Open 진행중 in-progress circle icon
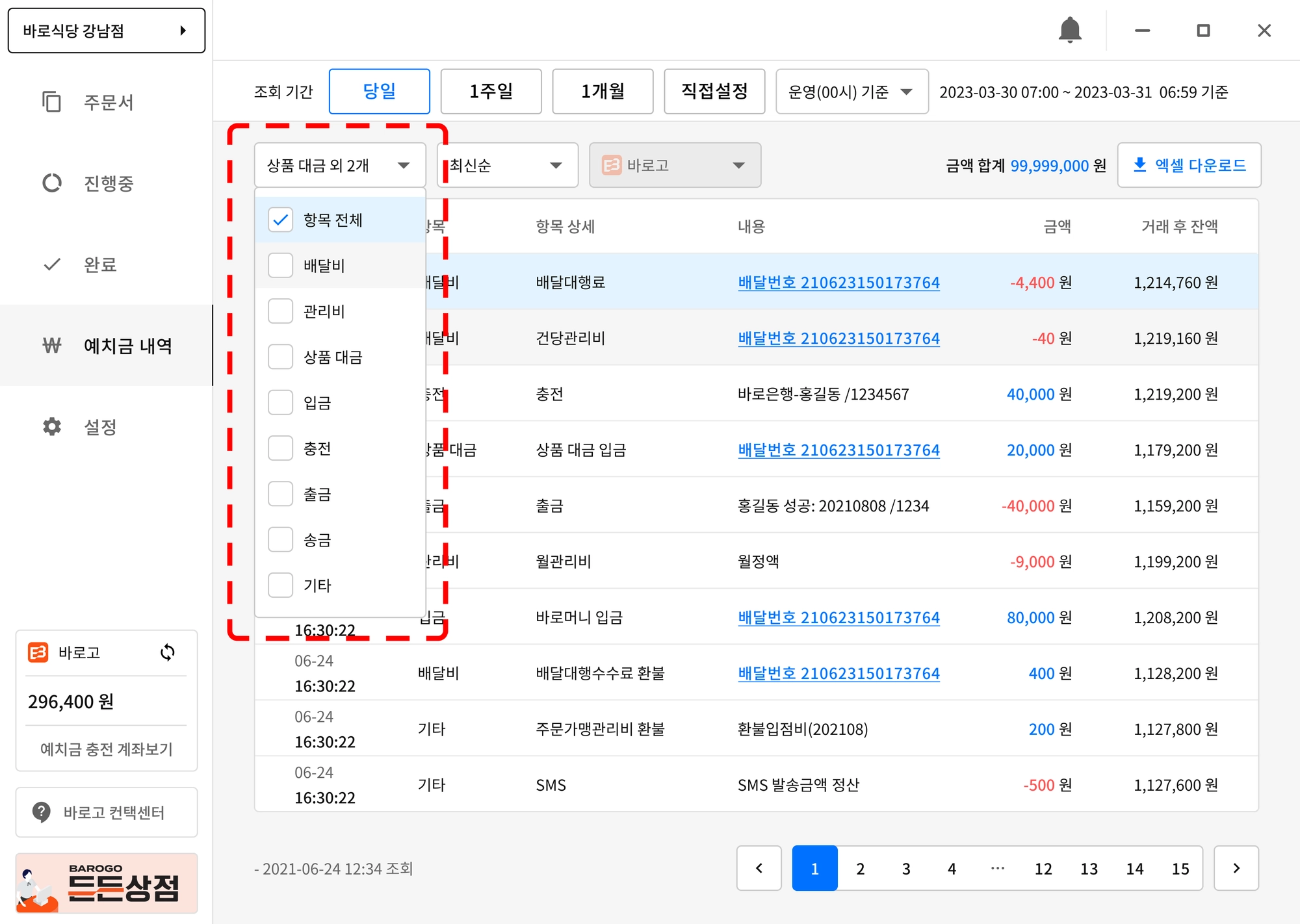This screenshot has width=1300, height=924. tap(52, 183)
